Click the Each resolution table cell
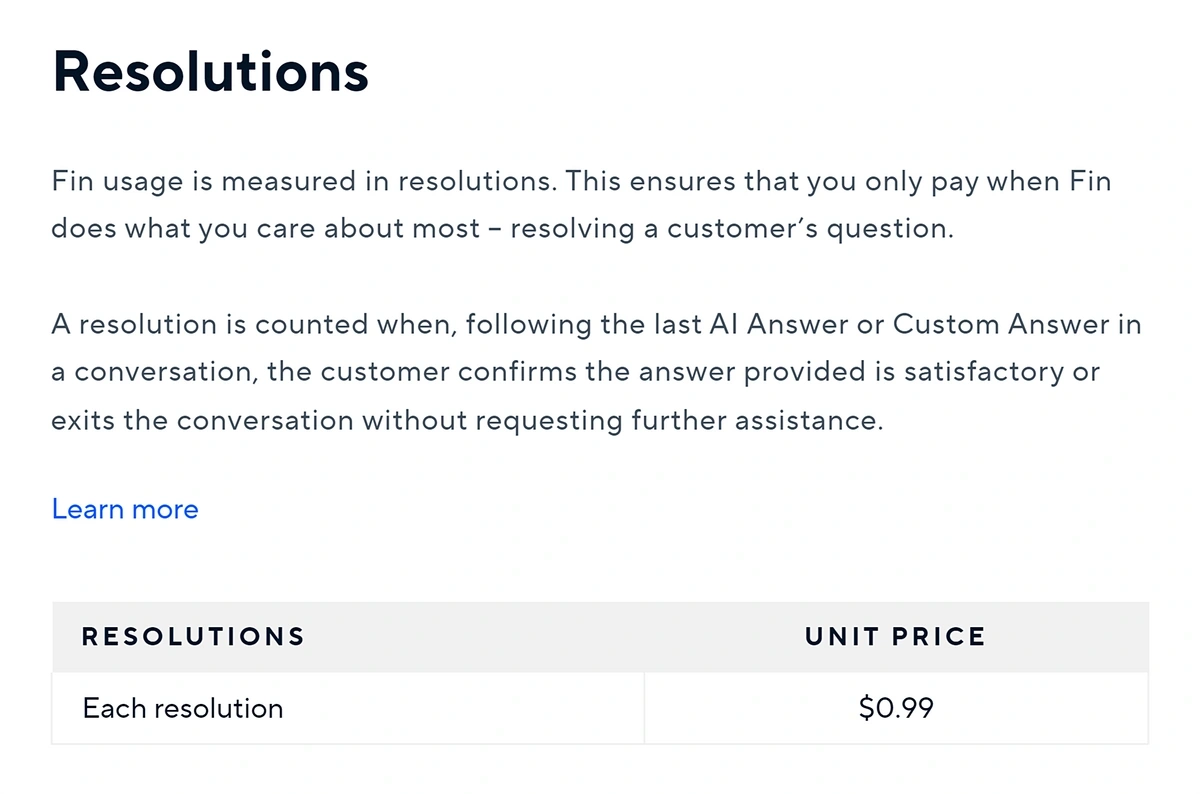 [348, 708]
